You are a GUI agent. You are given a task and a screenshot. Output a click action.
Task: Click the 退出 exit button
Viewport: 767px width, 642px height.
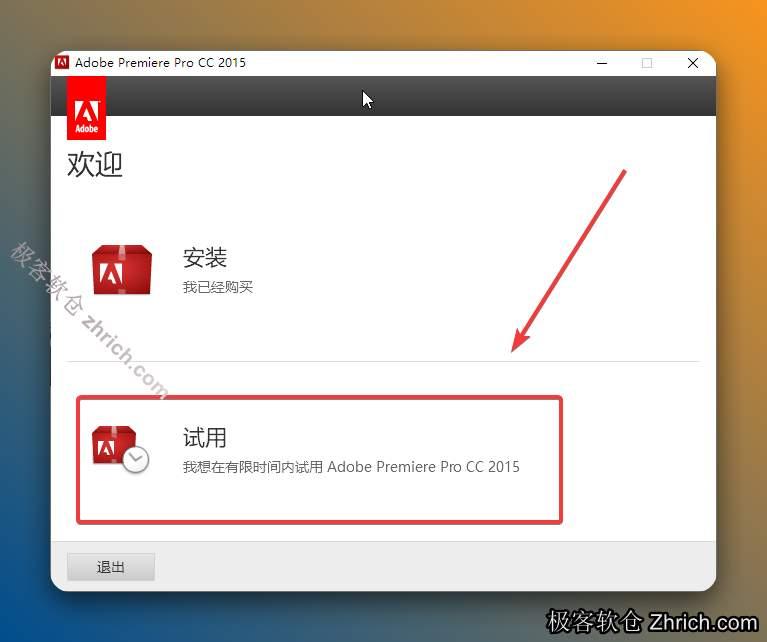[111, 567]
